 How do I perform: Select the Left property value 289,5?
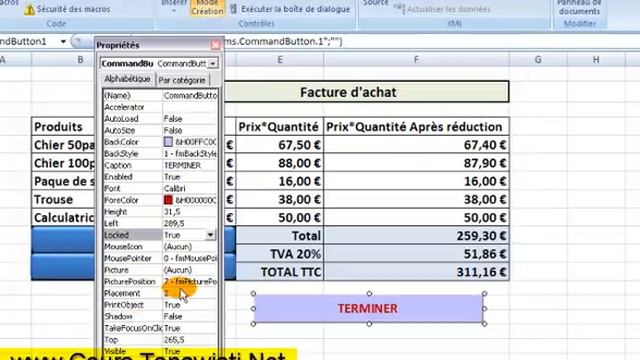pyautogui.click(x=174, y=223)
